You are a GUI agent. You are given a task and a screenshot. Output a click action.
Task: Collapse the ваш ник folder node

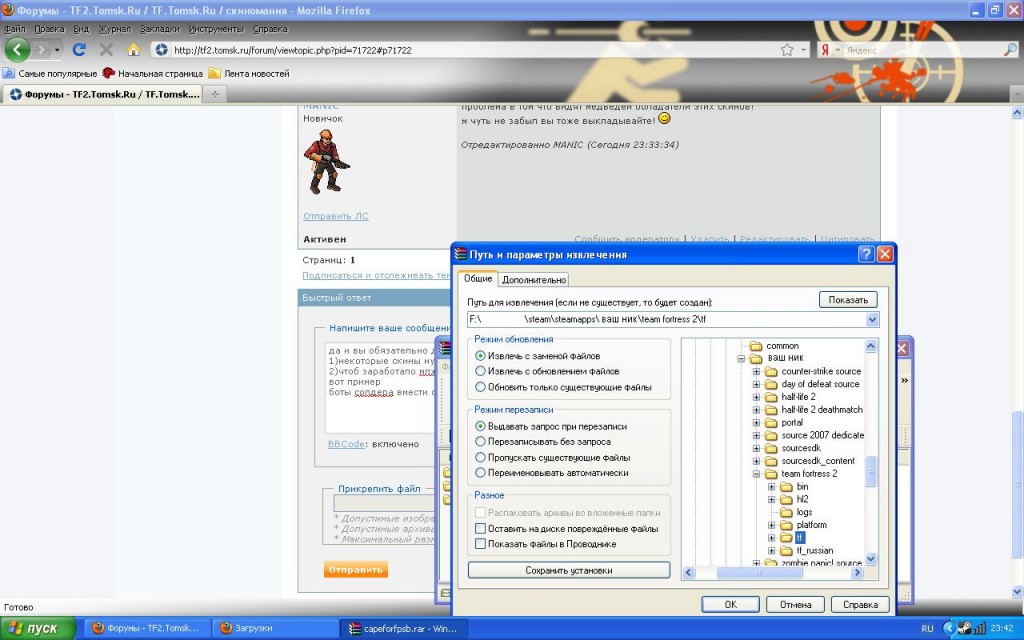741,359
